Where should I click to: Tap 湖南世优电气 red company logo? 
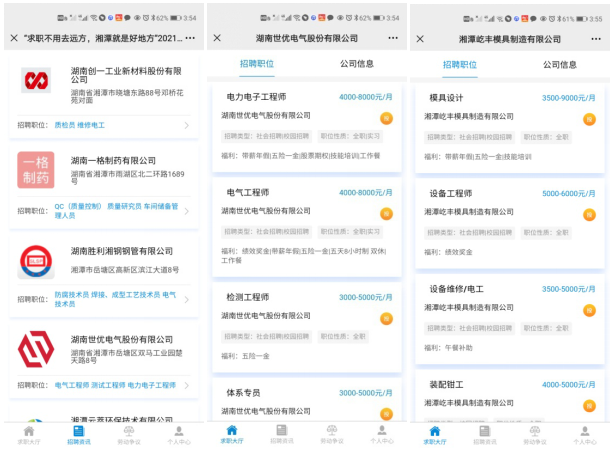(36, 349)
